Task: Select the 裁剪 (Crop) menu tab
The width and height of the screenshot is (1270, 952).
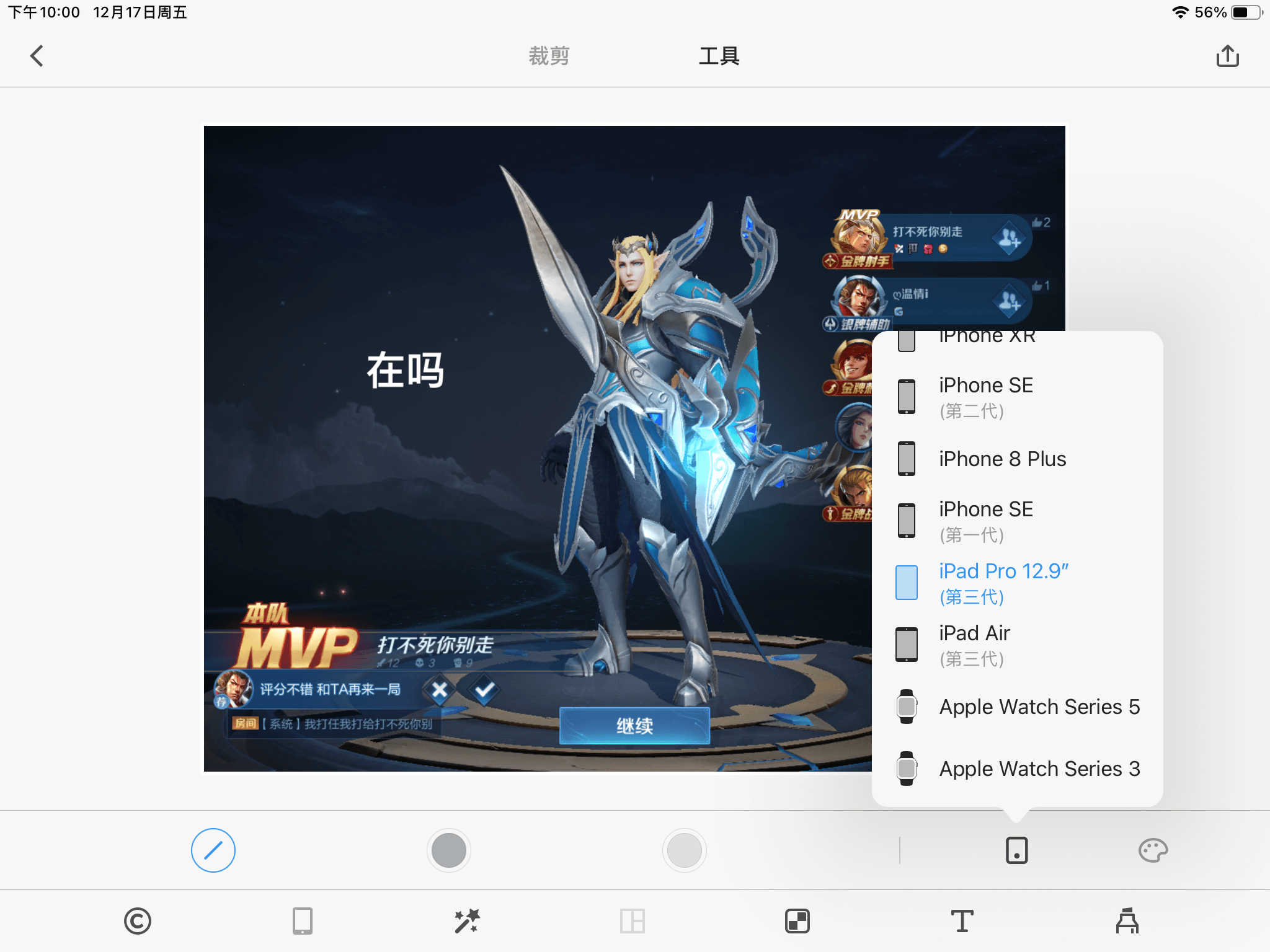Action: 548,55
